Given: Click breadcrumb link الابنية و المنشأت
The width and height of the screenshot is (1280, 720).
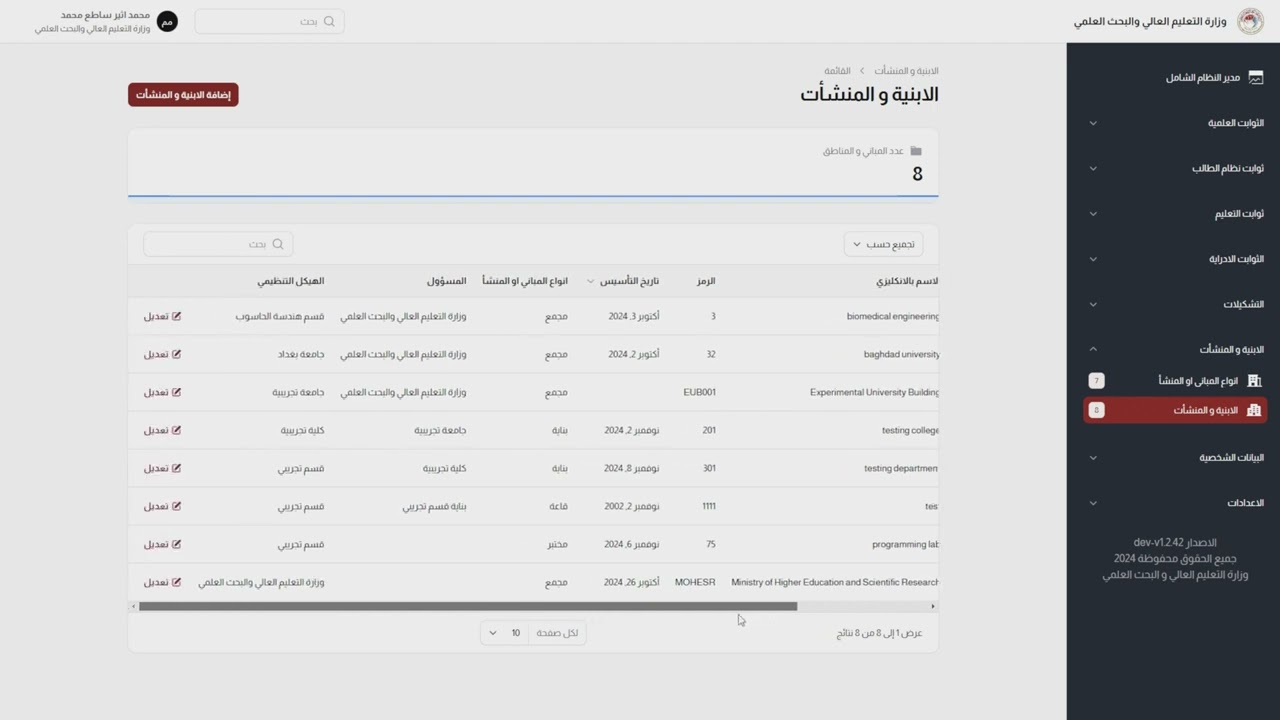Looking at the screenshot, I should point(906,71).
